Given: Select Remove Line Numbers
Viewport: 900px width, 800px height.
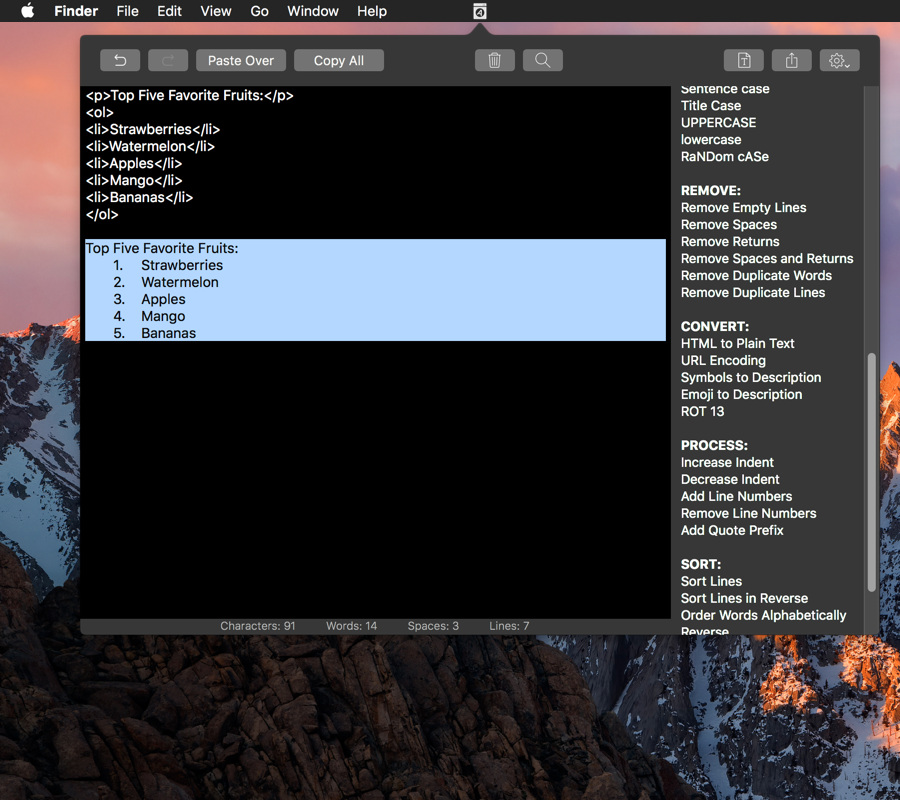Looking at the screenshot, I should coord(748,514).
